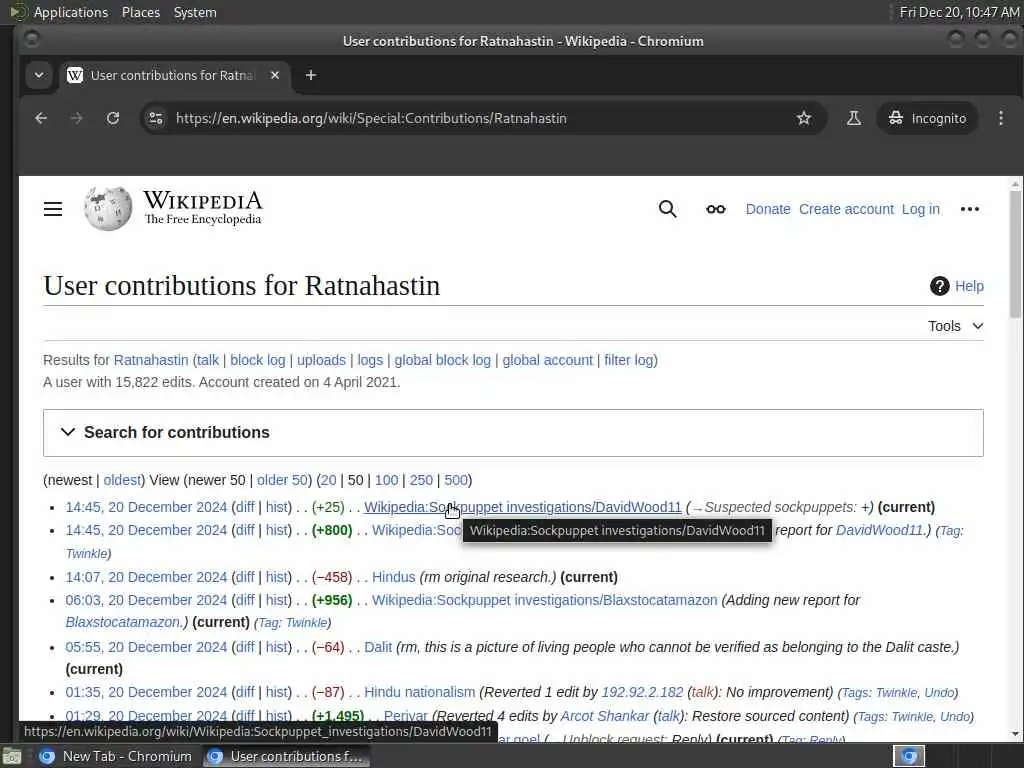
Task: Open the Applications menu
Action: pyautogui.click(x=71, y=12)
